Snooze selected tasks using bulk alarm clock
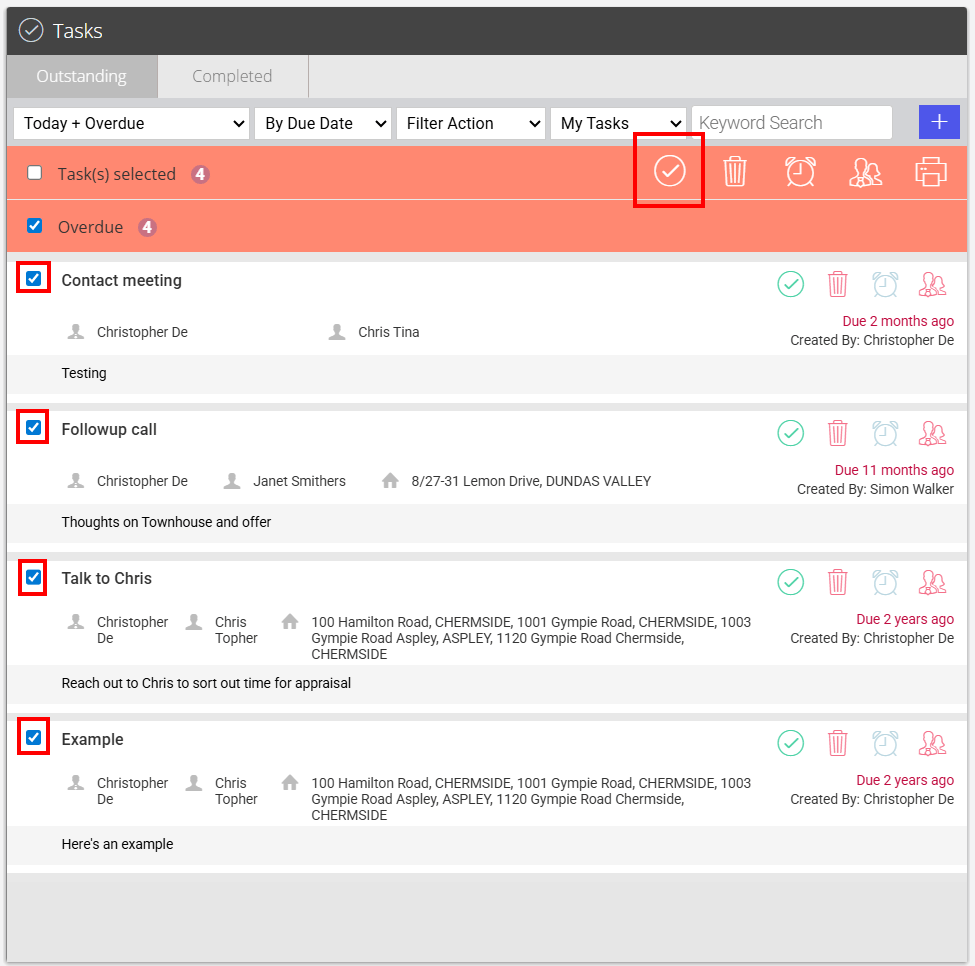This screenshot has height=966, width=975. (800, 171)
